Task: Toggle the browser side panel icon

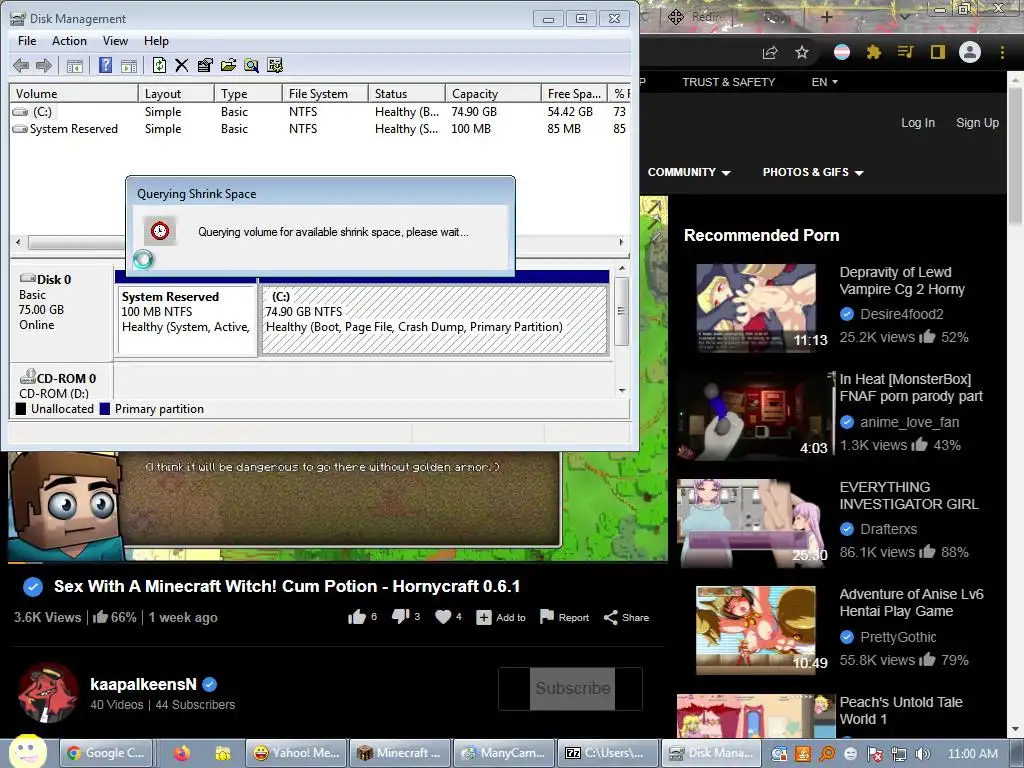Action: pyautogui.click(x=938, y=52)
